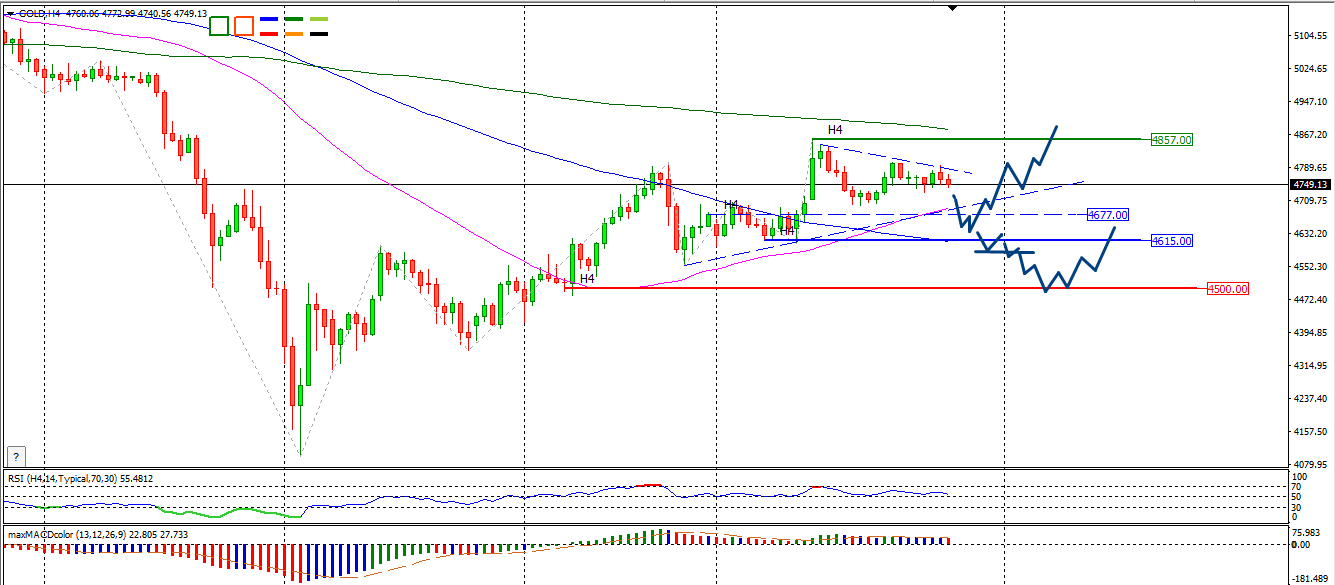Image resolution: width=1335 pixels, height=585 pixels.
Task: Pick the red line color swatch
Action: (268, 33)
